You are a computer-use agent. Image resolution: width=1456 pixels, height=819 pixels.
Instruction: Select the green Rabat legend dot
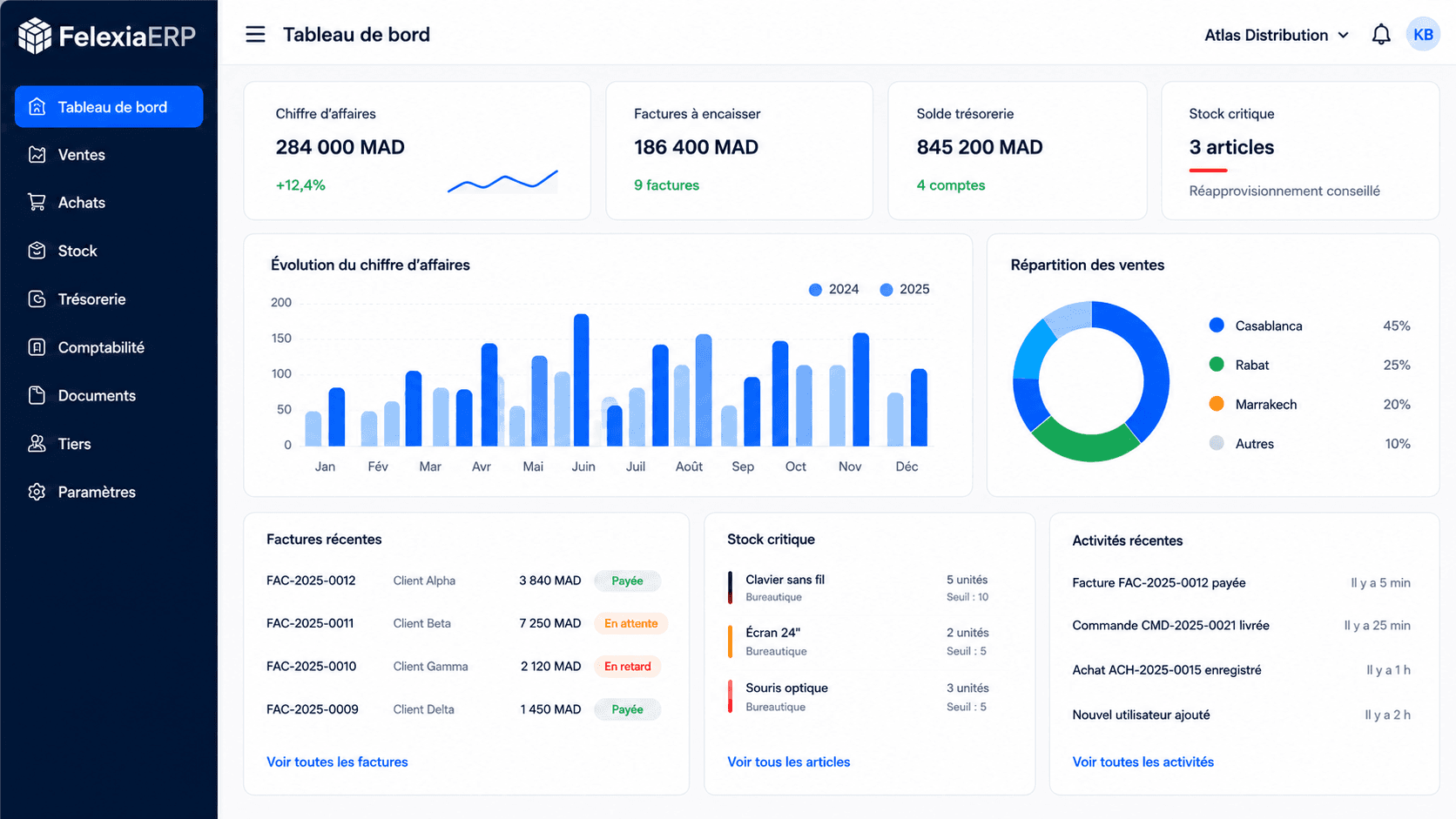click(x=1217, y=365)
